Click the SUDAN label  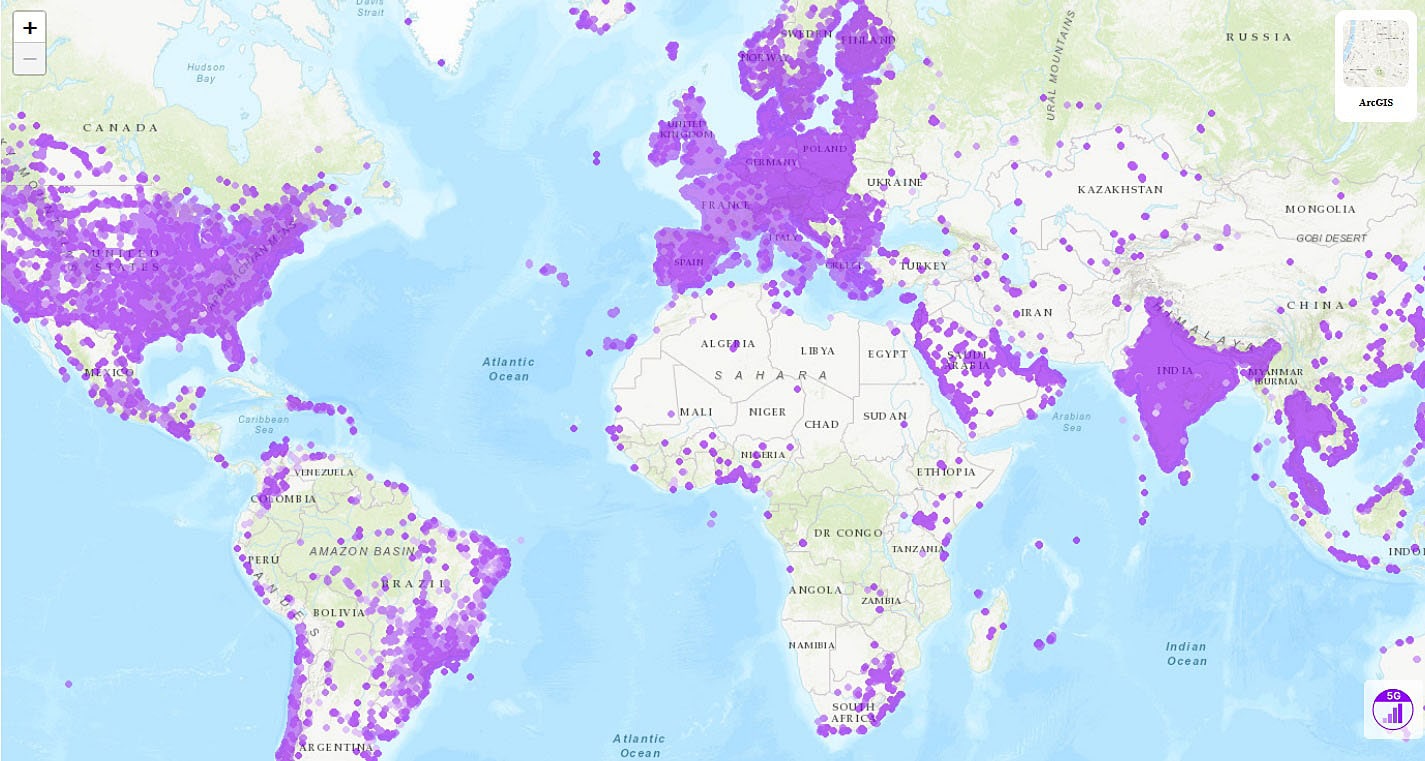click(885, 416)
